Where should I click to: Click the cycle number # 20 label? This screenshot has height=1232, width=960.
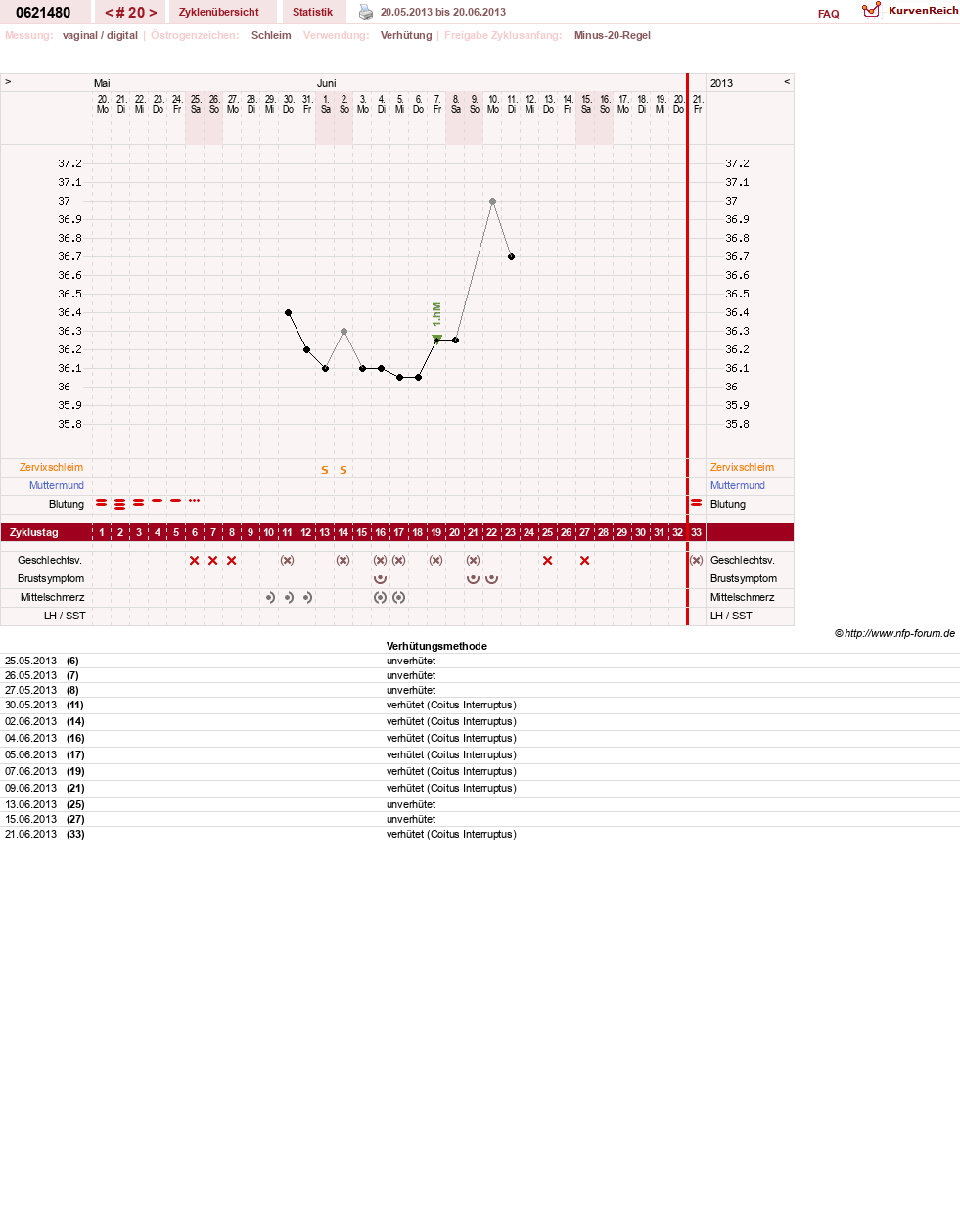[x=131, y=13]
